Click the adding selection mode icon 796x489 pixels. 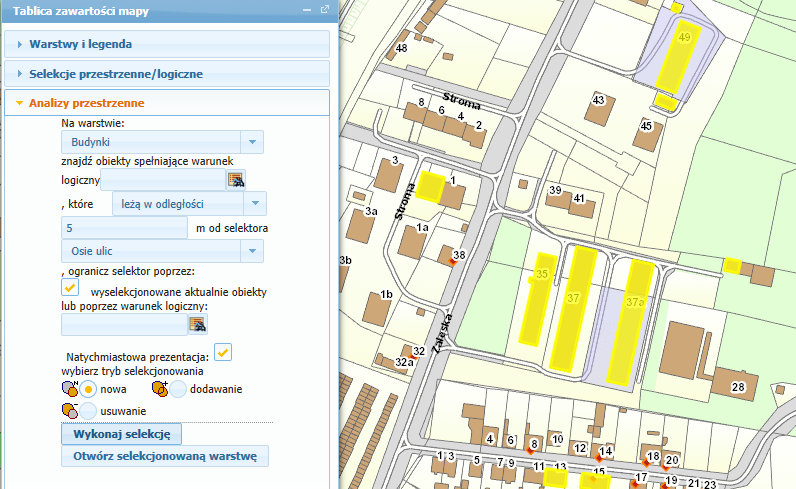pos(160,389)
